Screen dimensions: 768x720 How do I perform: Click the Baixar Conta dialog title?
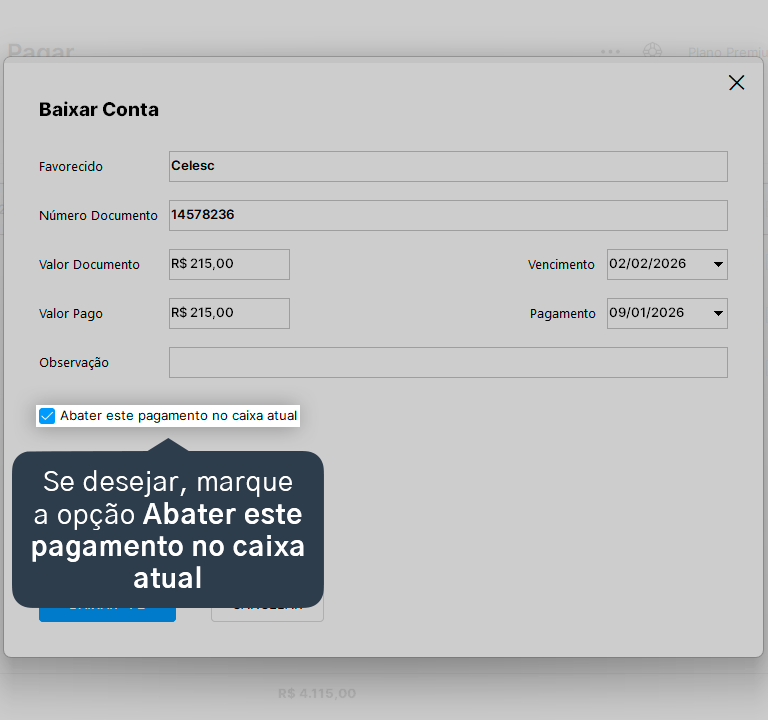click(x=99, y=109)
